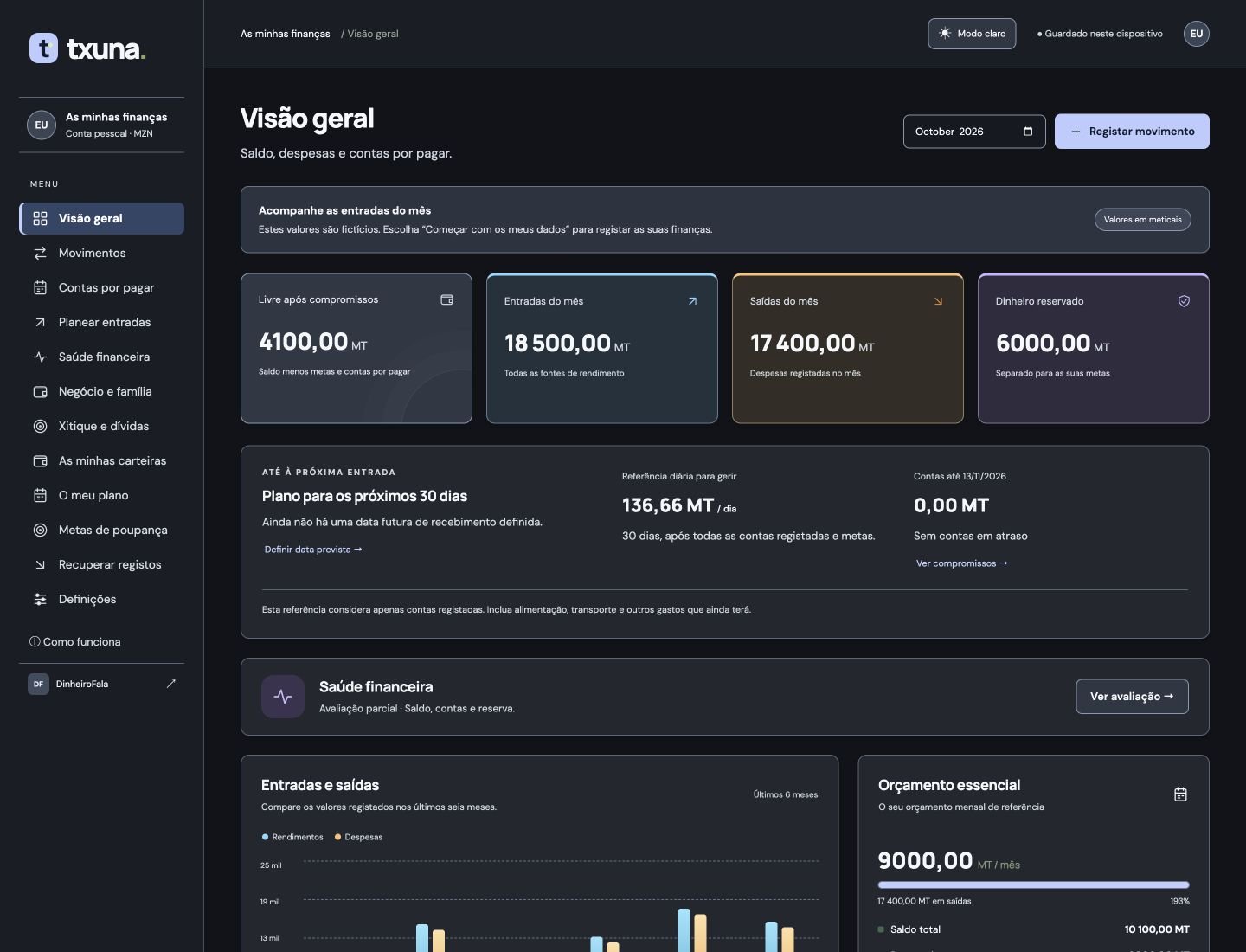The height and width of the screenshot is (952, 1246).
Task: Click the Recuperar registos arrow icon
Action: point(40,564)
